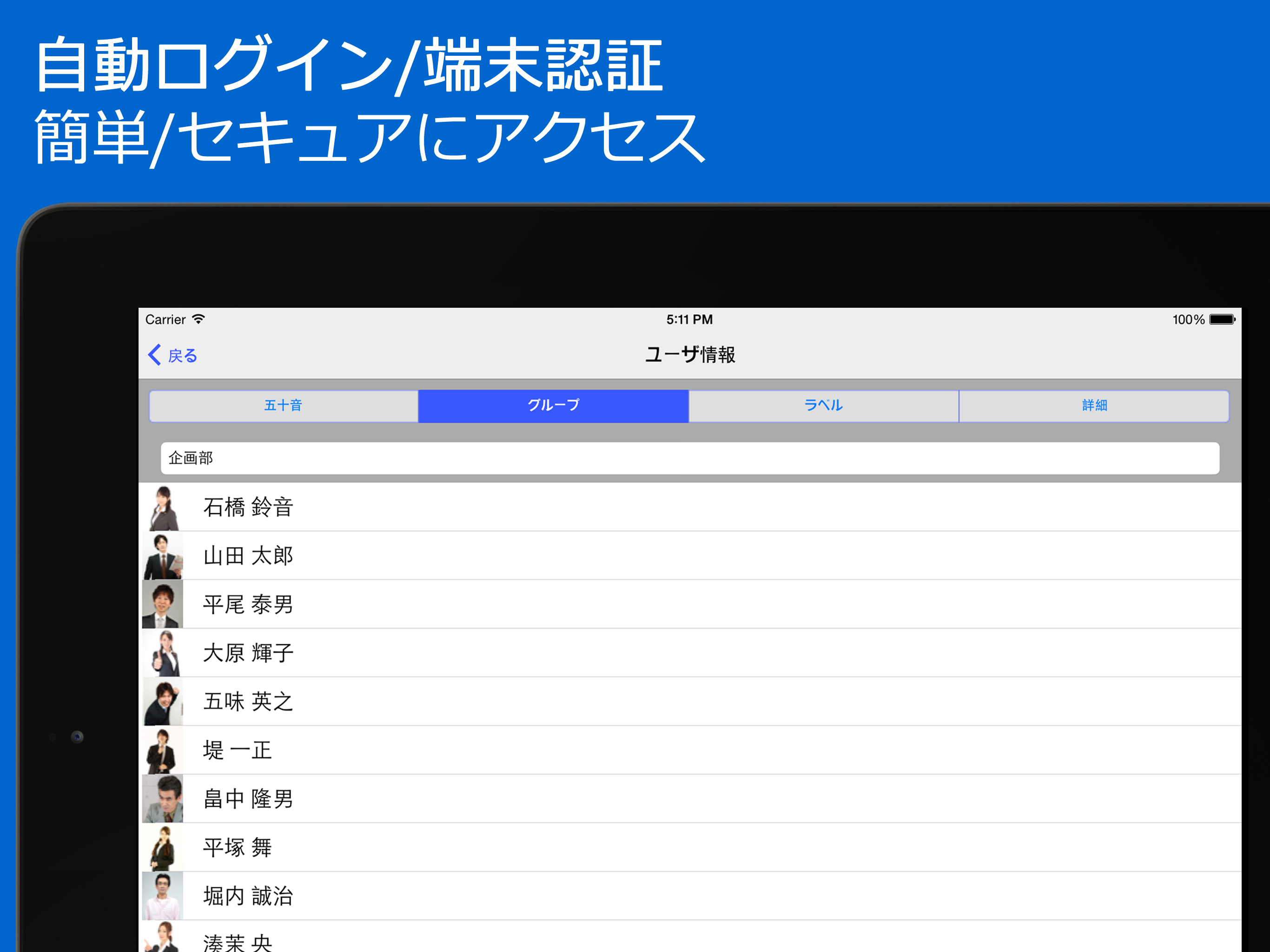Choose 畠中 隆男 in the user list
Viewport: 1270px width, 952px height.
pos(689,799)
